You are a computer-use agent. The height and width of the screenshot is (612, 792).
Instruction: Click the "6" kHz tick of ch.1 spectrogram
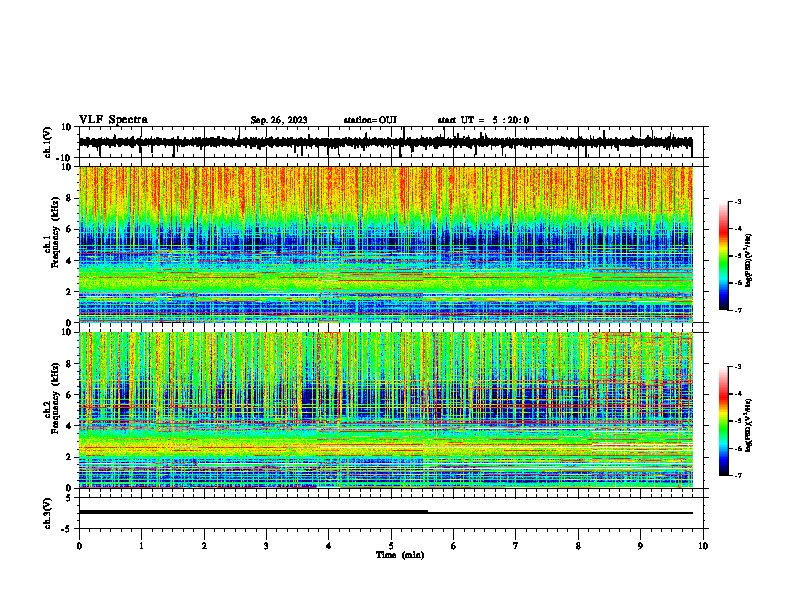tap(69, 229)
